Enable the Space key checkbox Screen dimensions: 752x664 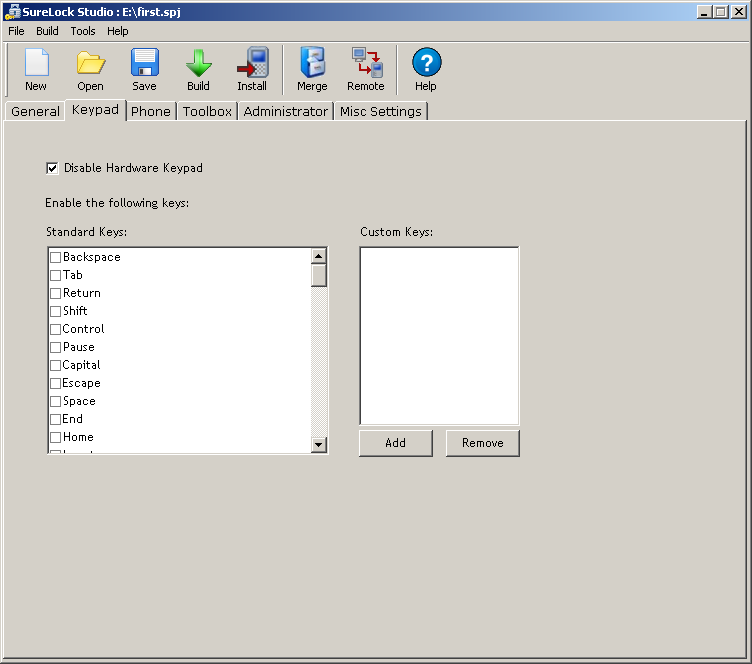pyautogui.click(x=56, y=401)
